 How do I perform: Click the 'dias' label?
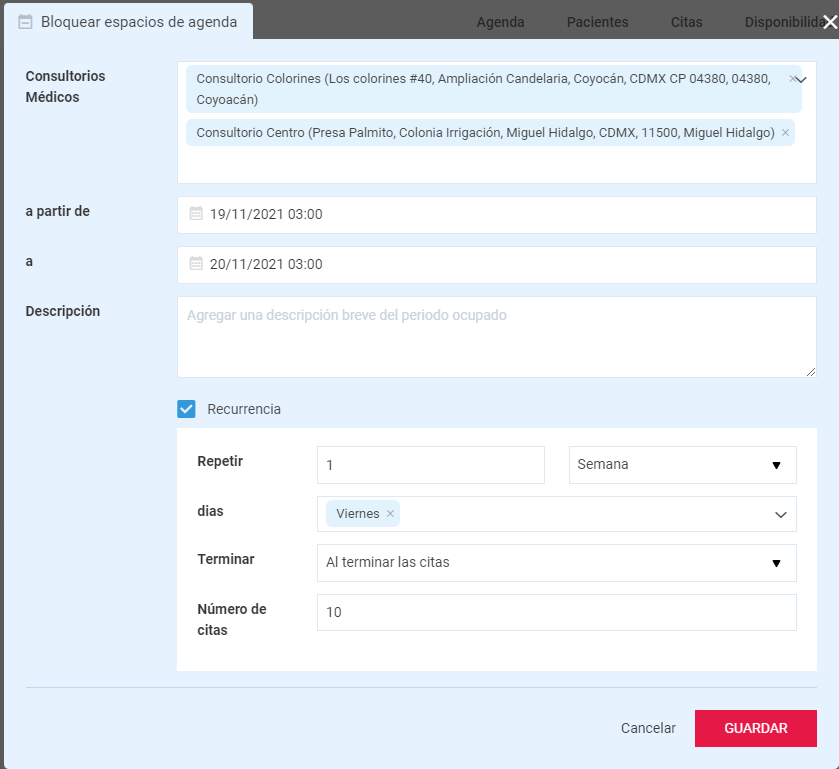(x=210, y=511)
